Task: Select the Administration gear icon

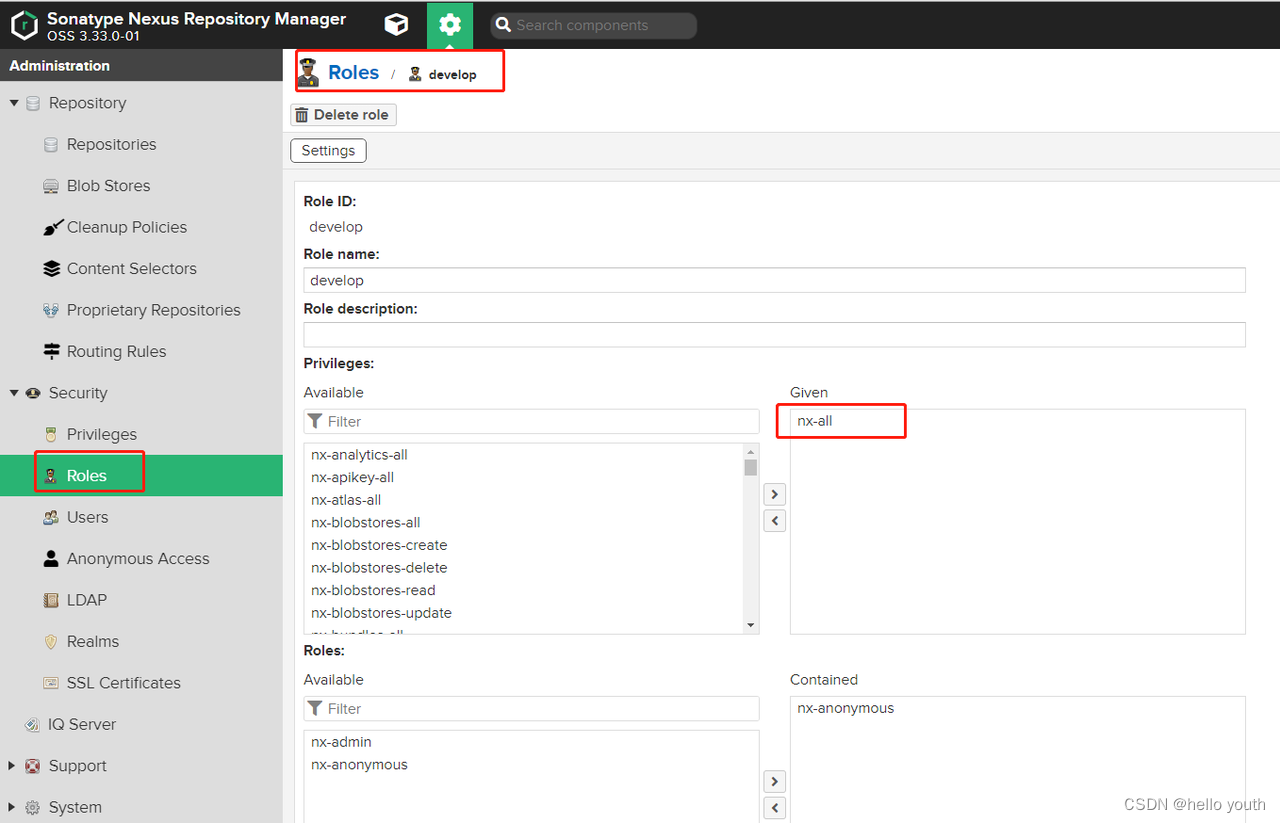Action: click(x=450, y=25)
